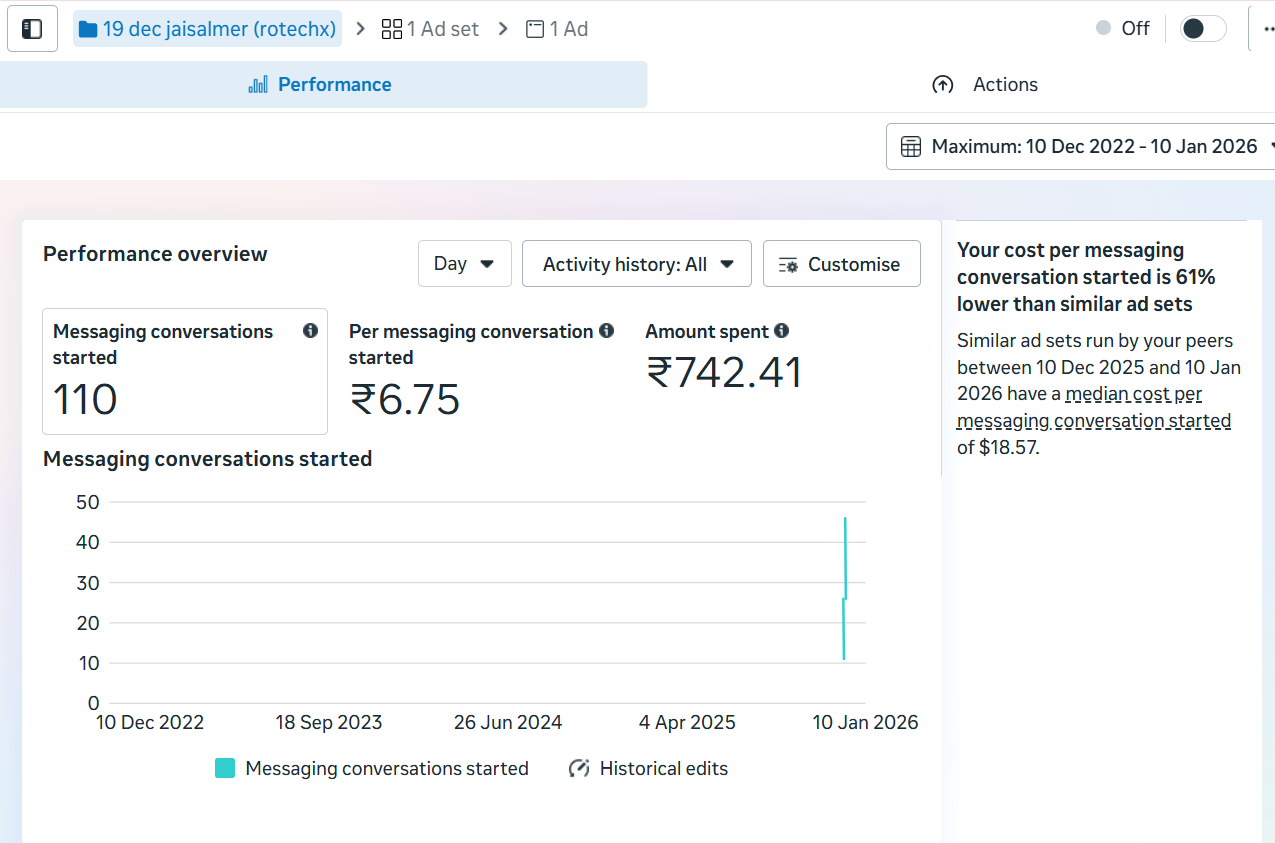Click the chart title Messaging conversations started
1275x843 pixels.
(208, 459)
